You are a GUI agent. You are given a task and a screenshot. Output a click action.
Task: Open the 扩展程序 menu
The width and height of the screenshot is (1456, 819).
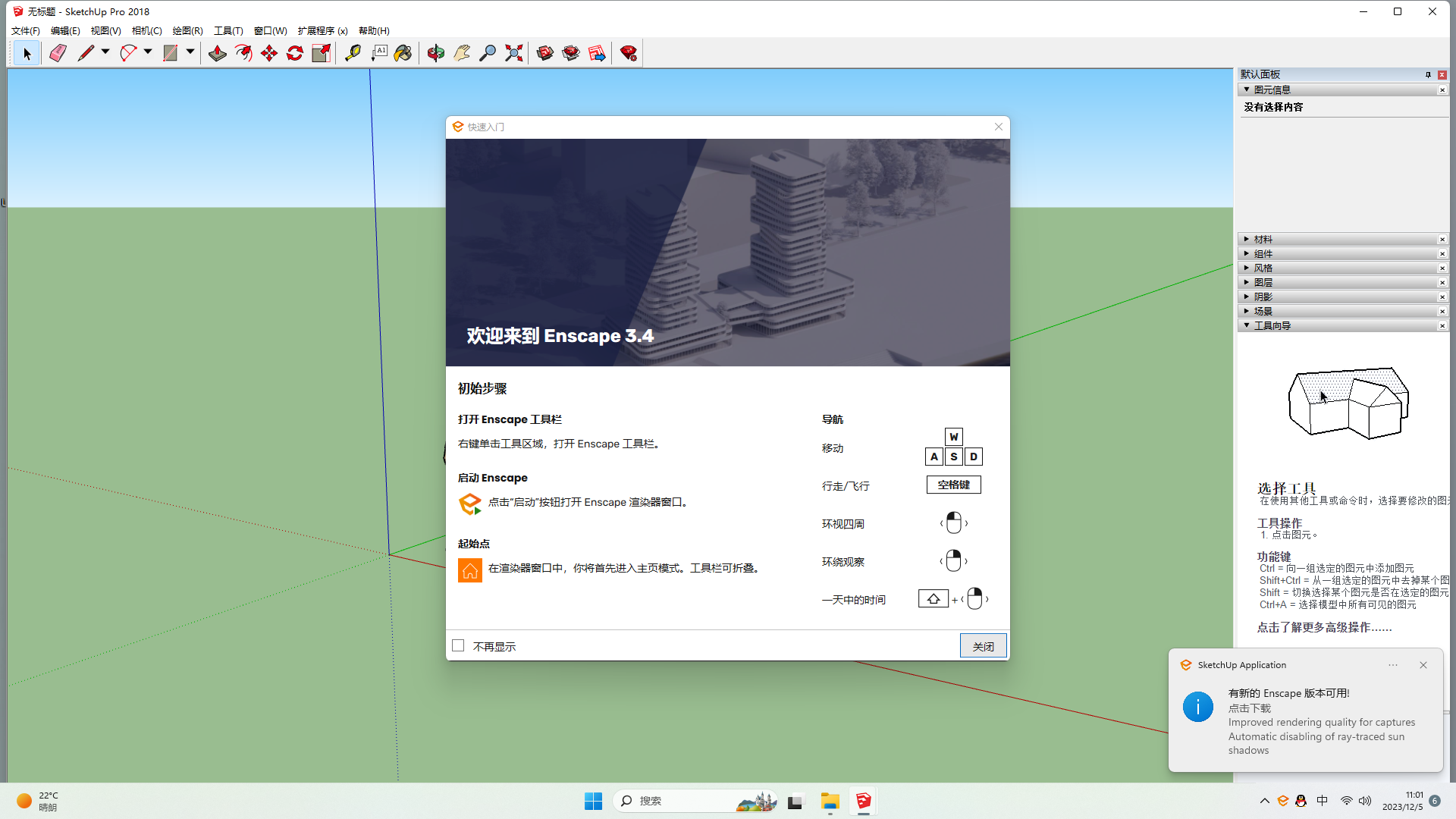pos(322,31)
